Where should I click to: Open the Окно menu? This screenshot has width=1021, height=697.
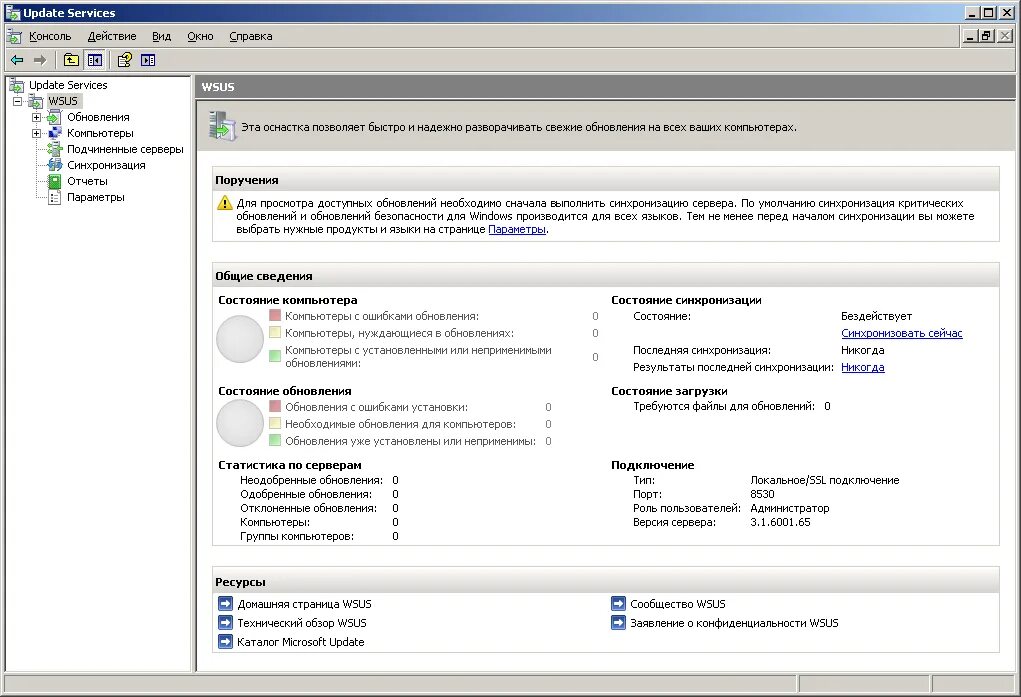point(200,36)
